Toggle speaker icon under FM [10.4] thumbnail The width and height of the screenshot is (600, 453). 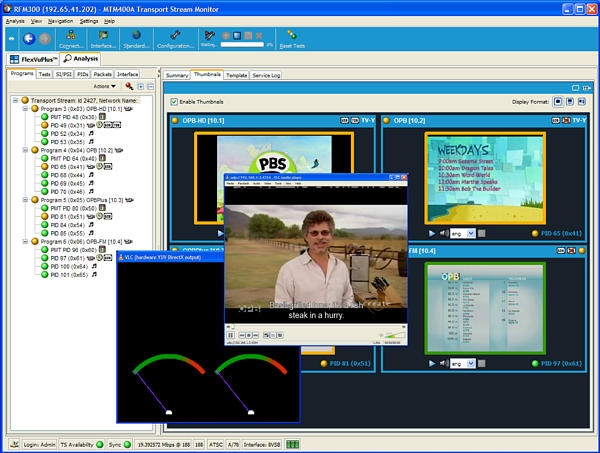[x=443, y=363]
